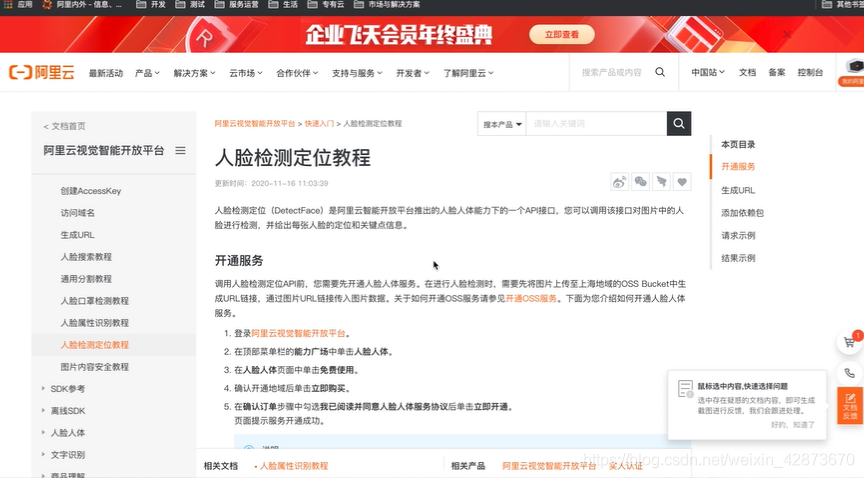Open 访问域名 in sidebar

point(78,213)
